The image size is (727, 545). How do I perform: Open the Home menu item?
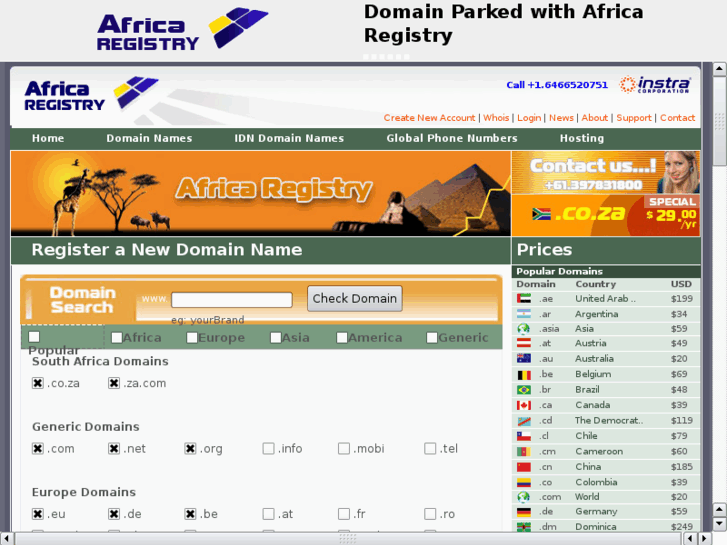(x=48, y=138)
